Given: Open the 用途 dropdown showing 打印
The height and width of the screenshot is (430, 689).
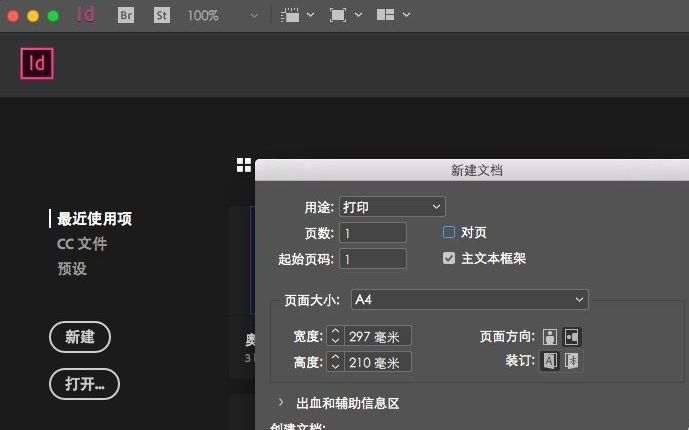Looking at the screenshot, I should click(x=392, y=207).
